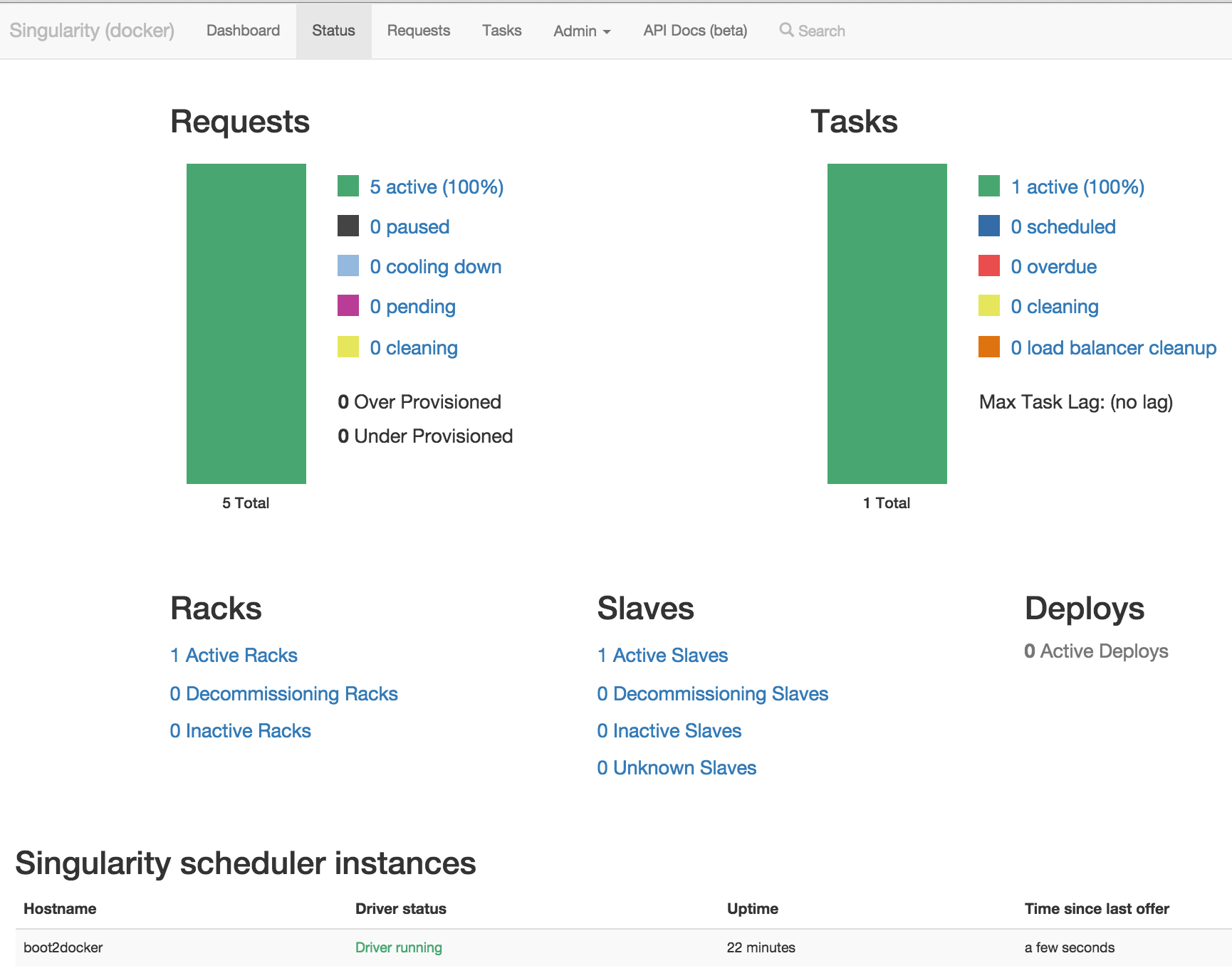Open the 0 cleaning requests link
The image size is (1232, 978).
click(414, 348)
